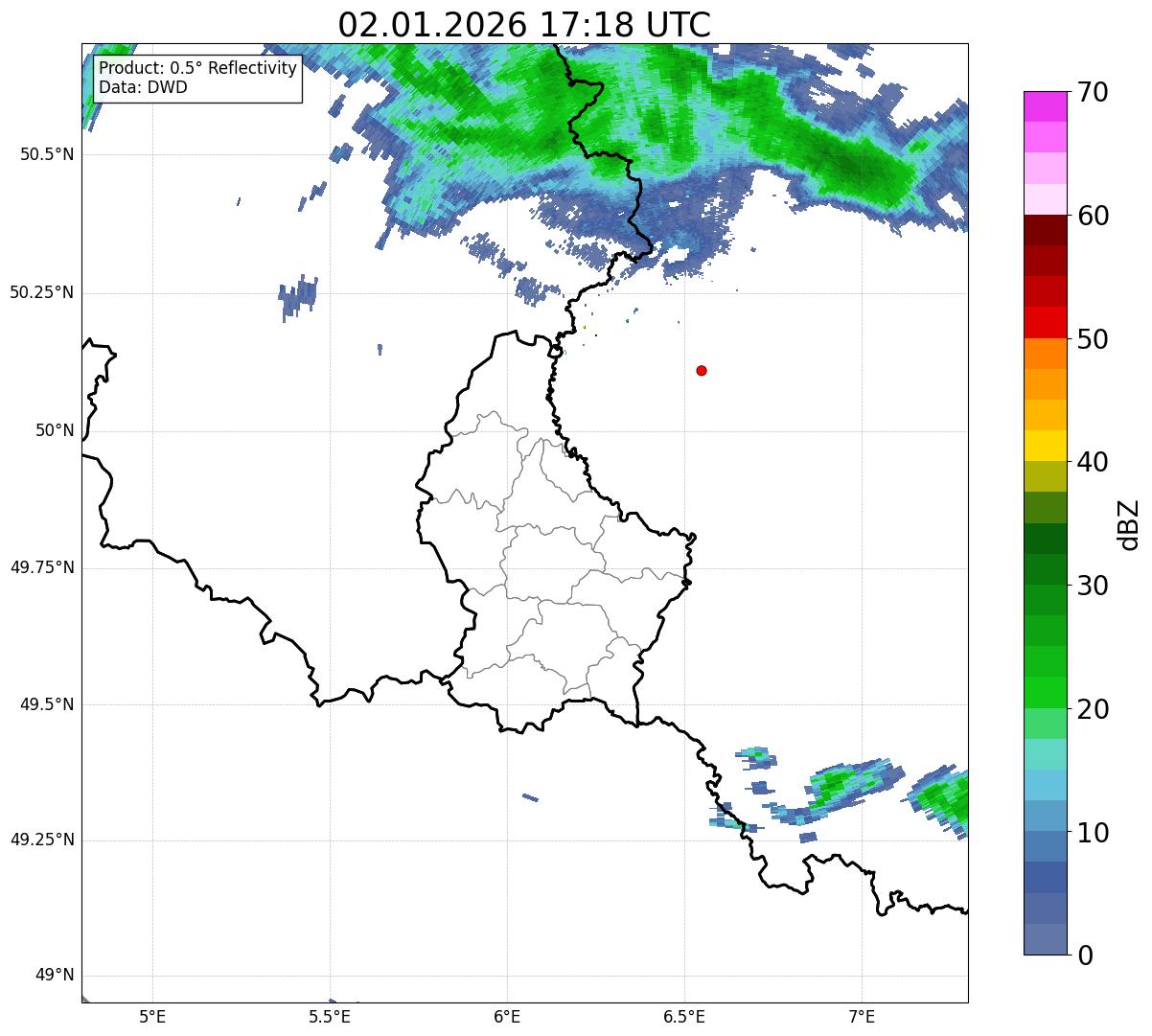Click the 7°E longitude label
1152x1036 pixels.
862,1016
